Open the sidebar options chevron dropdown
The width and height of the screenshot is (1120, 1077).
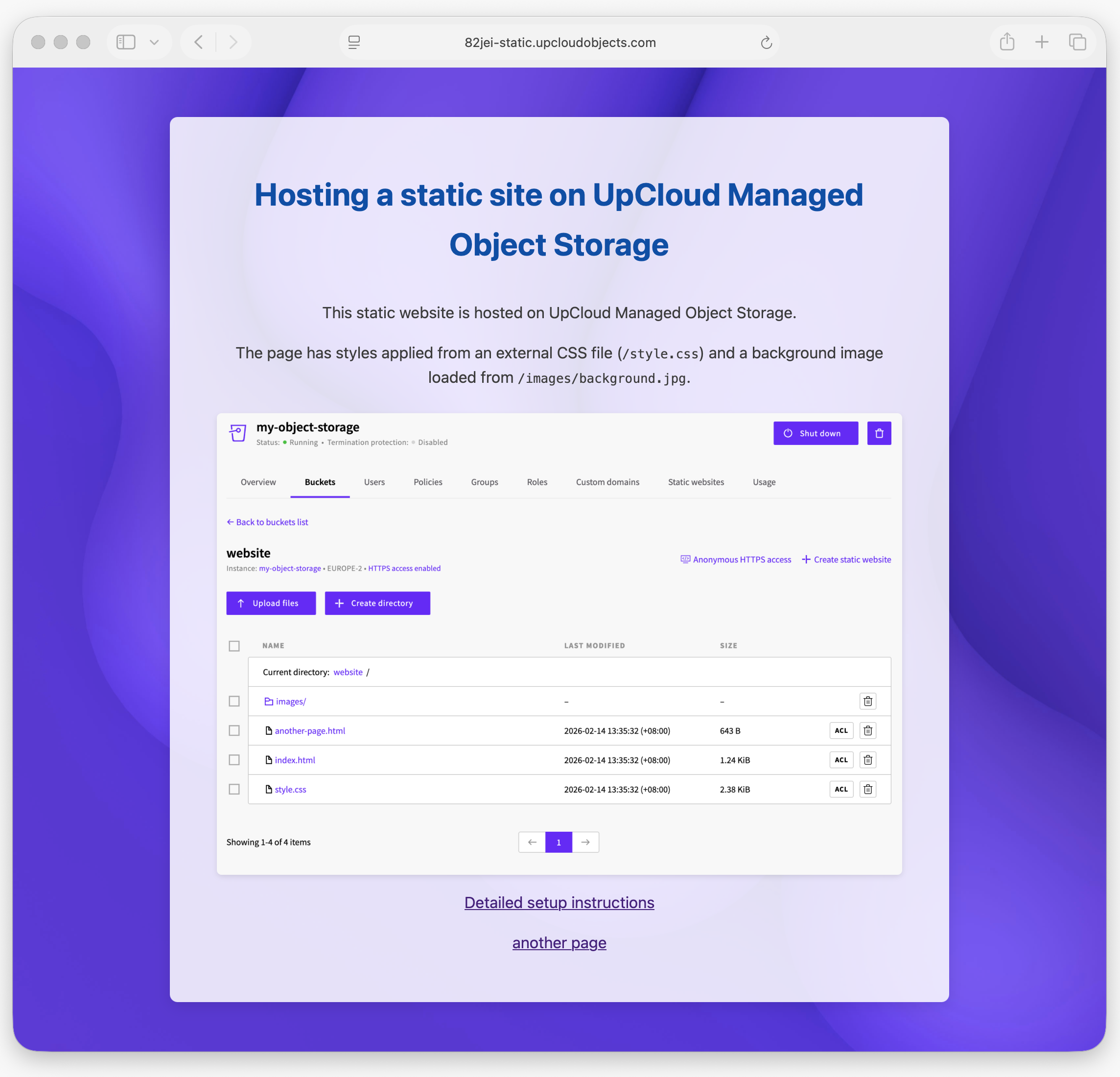[154, 42]
